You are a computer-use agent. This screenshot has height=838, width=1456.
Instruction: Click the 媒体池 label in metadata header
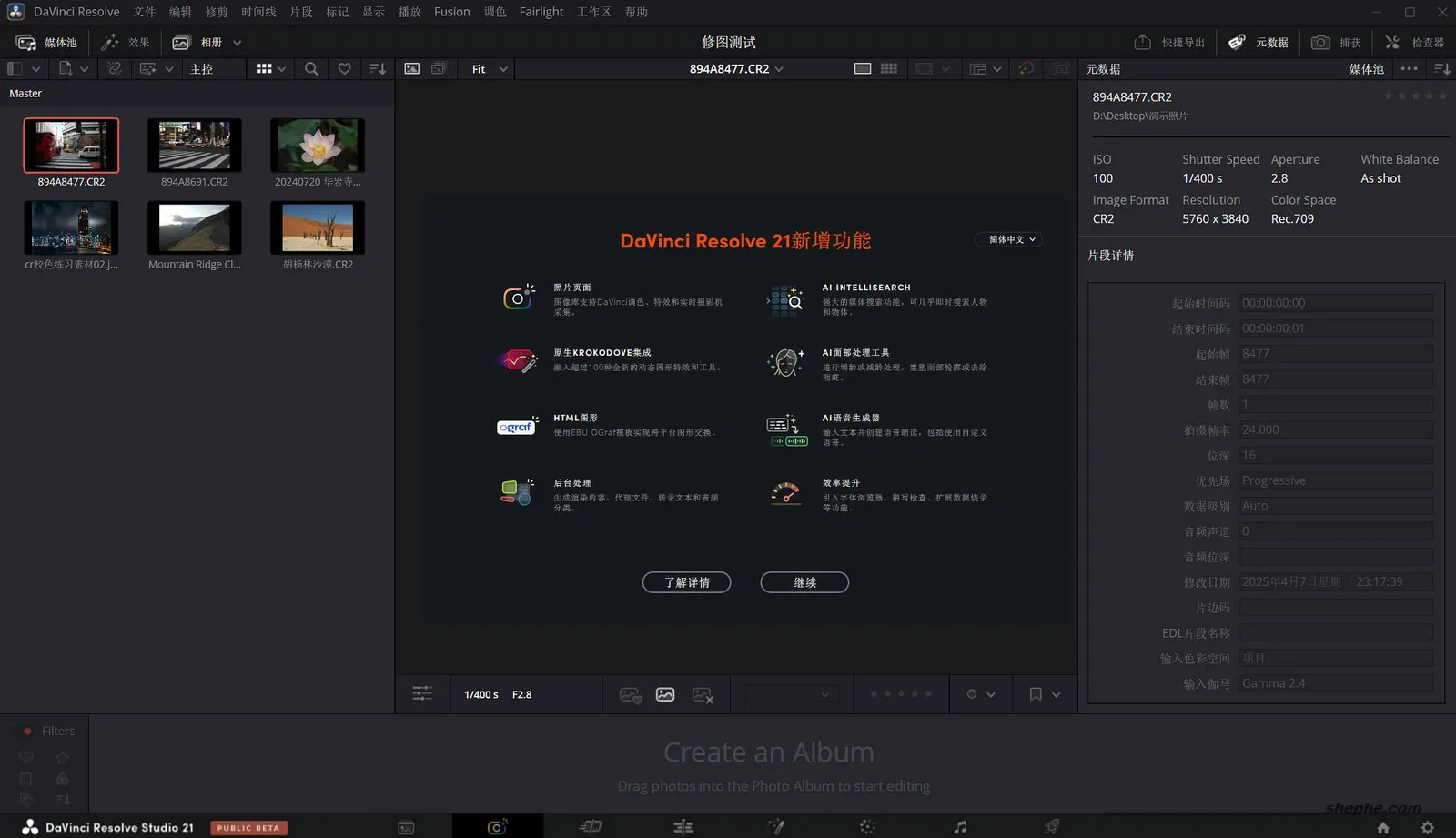pos(1366,69)
